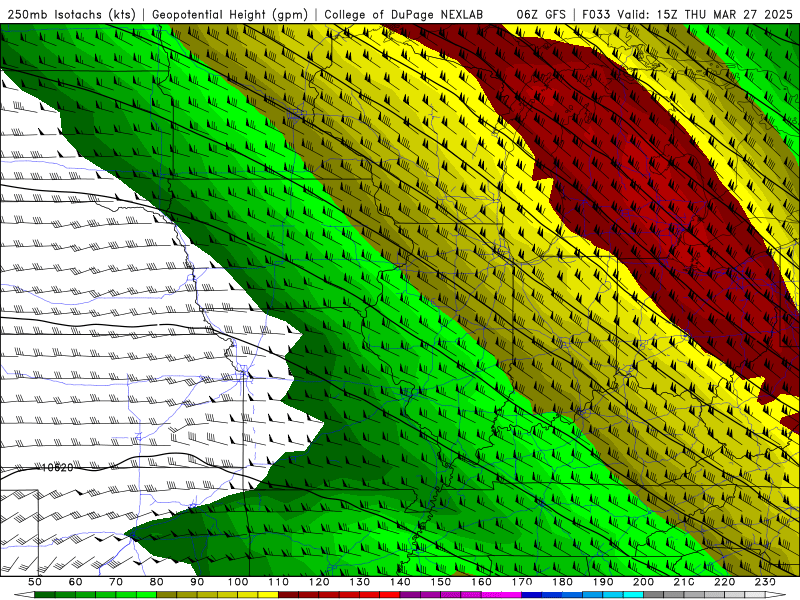
Task: Click the "15Z THU MAR 27 2025" valid time
Action: point(724,15)
